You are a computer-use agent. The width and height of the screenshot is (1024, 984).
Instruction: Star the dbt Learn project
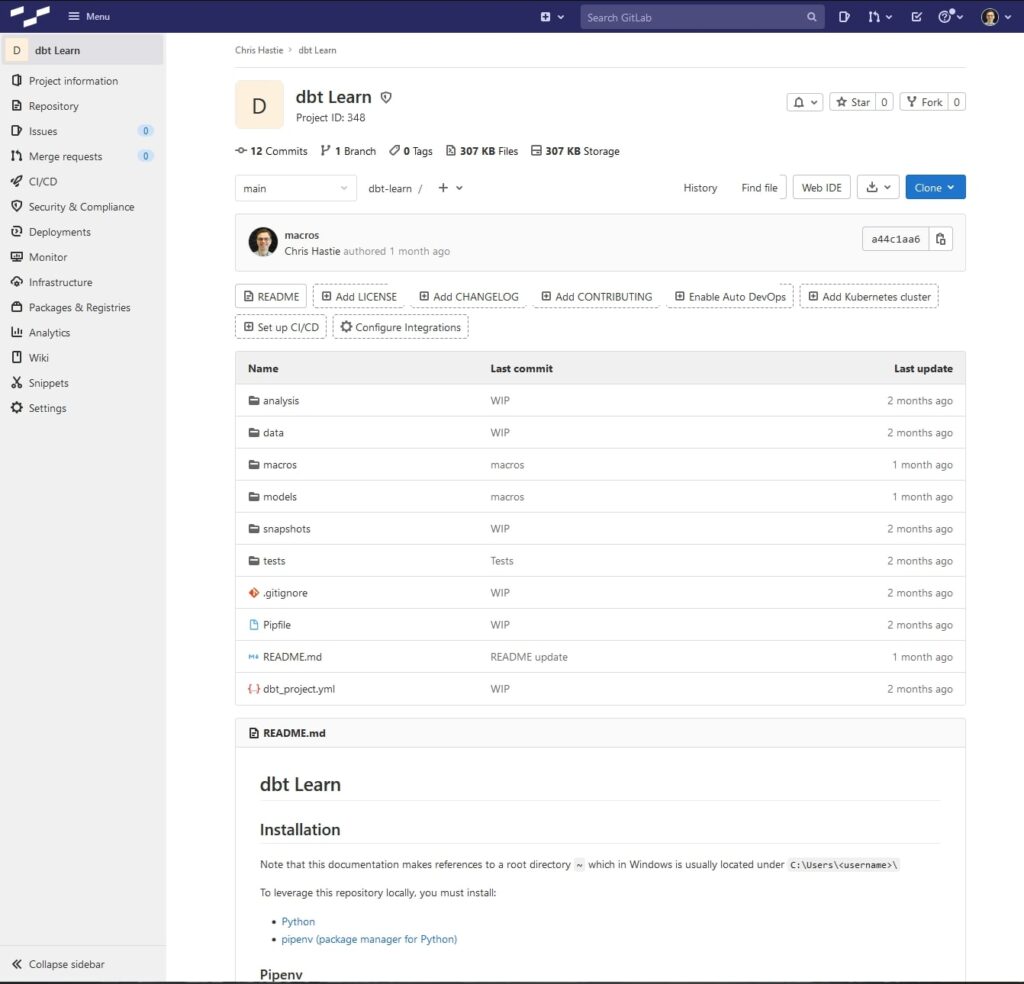855,101
